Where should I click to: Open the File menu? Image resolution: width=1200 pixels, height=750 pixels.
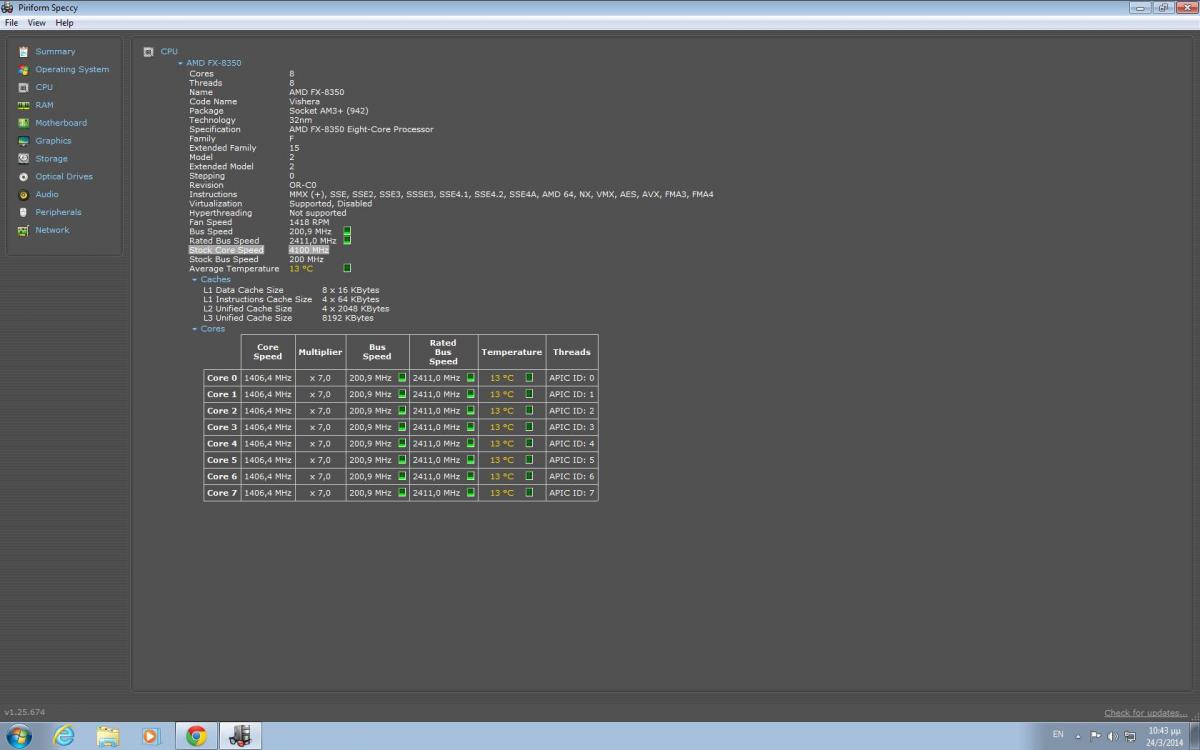coord(11,22)
